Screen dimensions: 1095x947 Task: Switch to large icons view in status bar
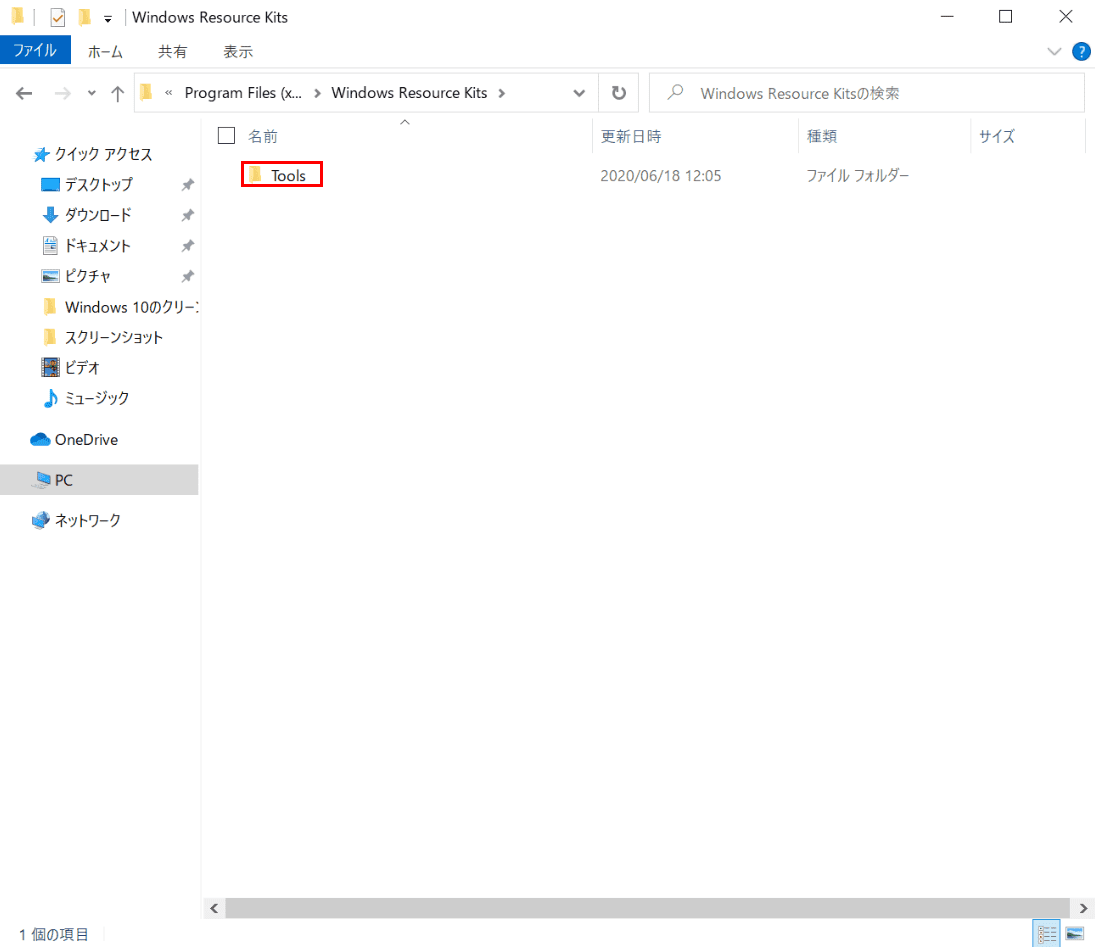tap(1075, 934)
